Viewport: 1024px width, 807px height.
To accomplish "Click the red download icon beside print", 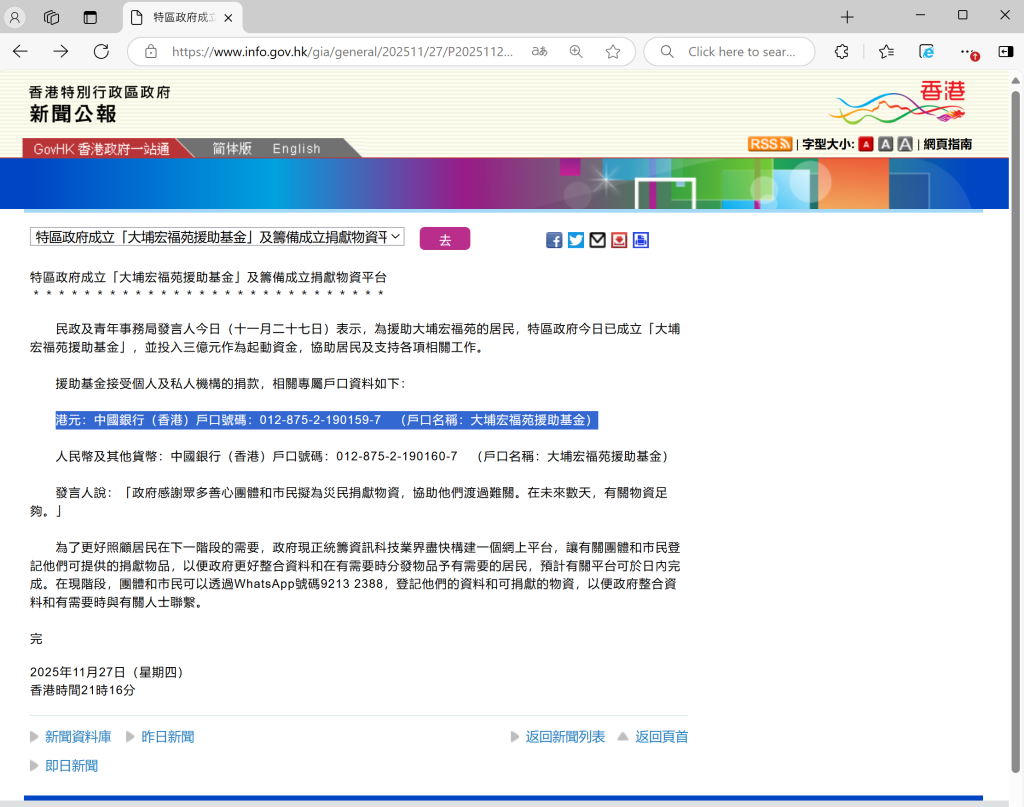I will click(x=619, y=240).
